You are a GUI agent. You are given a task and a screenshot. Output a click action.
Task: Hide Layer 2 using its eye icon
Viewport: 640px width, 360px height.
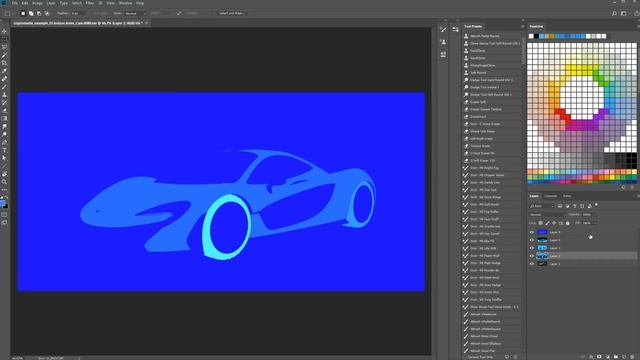click(532, 256)
